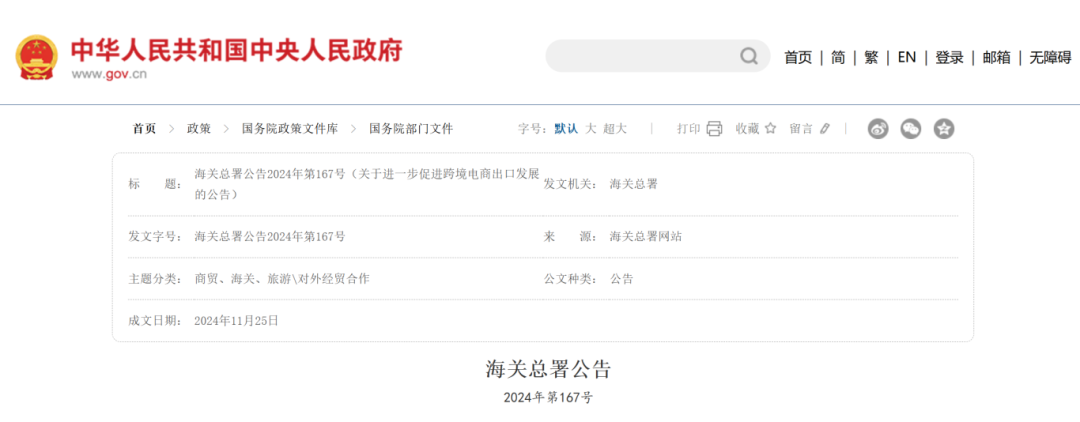This screenshot has height=422, width=1080.
Task: Click the 收藏 favorite label
Action: (x=747, y=129)
